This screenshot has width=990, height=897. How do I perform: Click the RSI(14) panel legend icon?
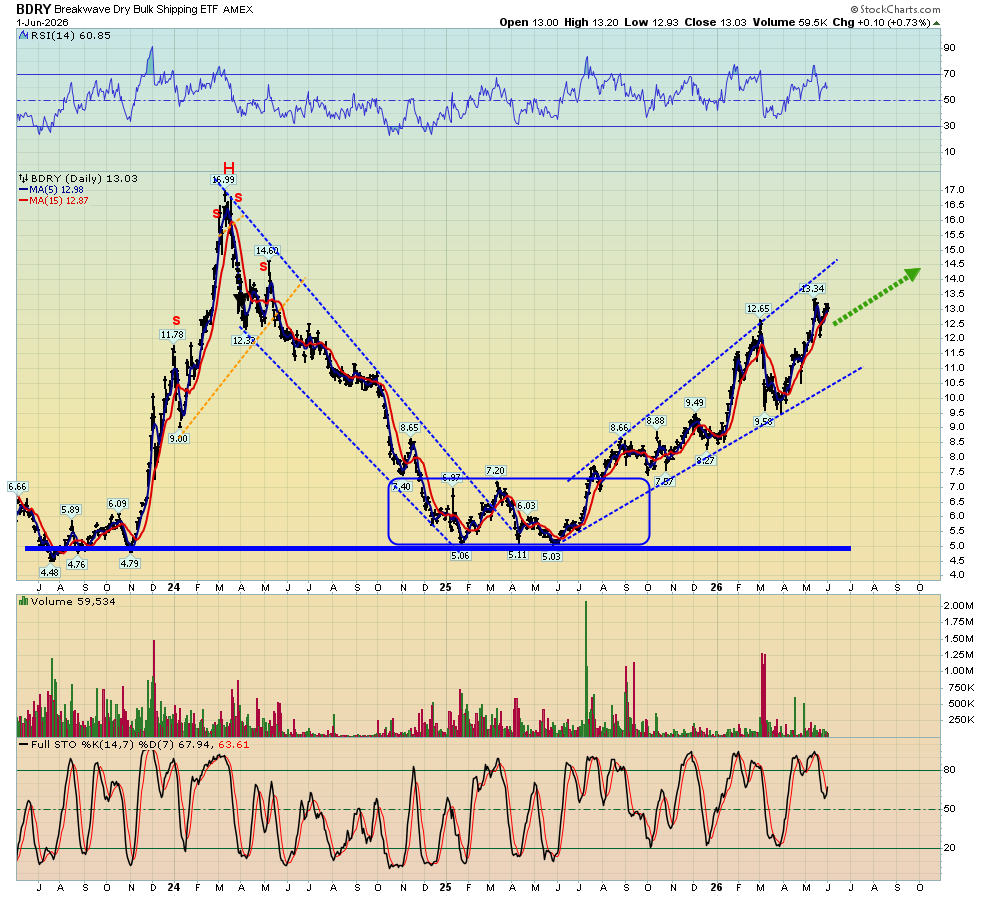click(23, 36)
